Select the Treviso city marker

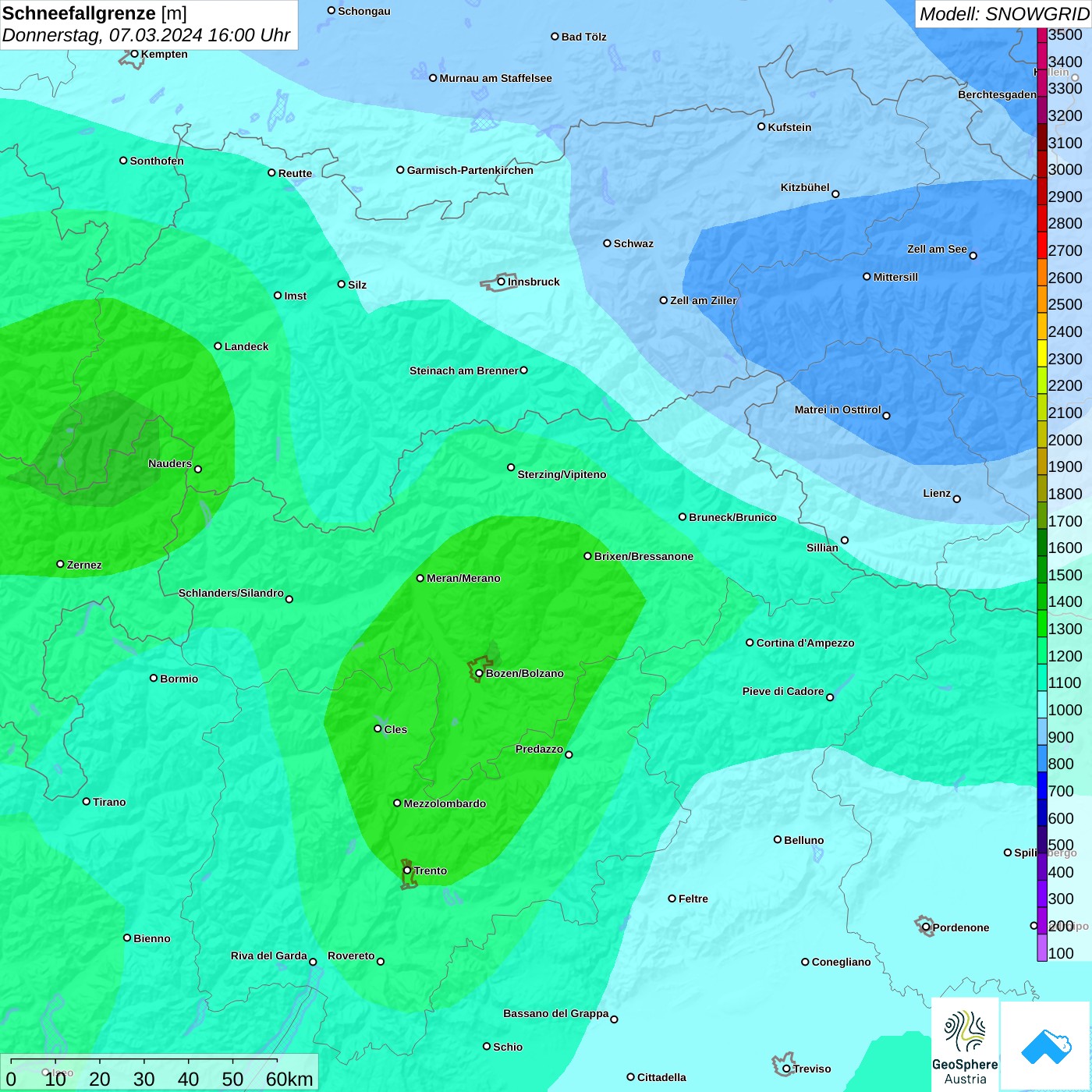(786, 1069)
